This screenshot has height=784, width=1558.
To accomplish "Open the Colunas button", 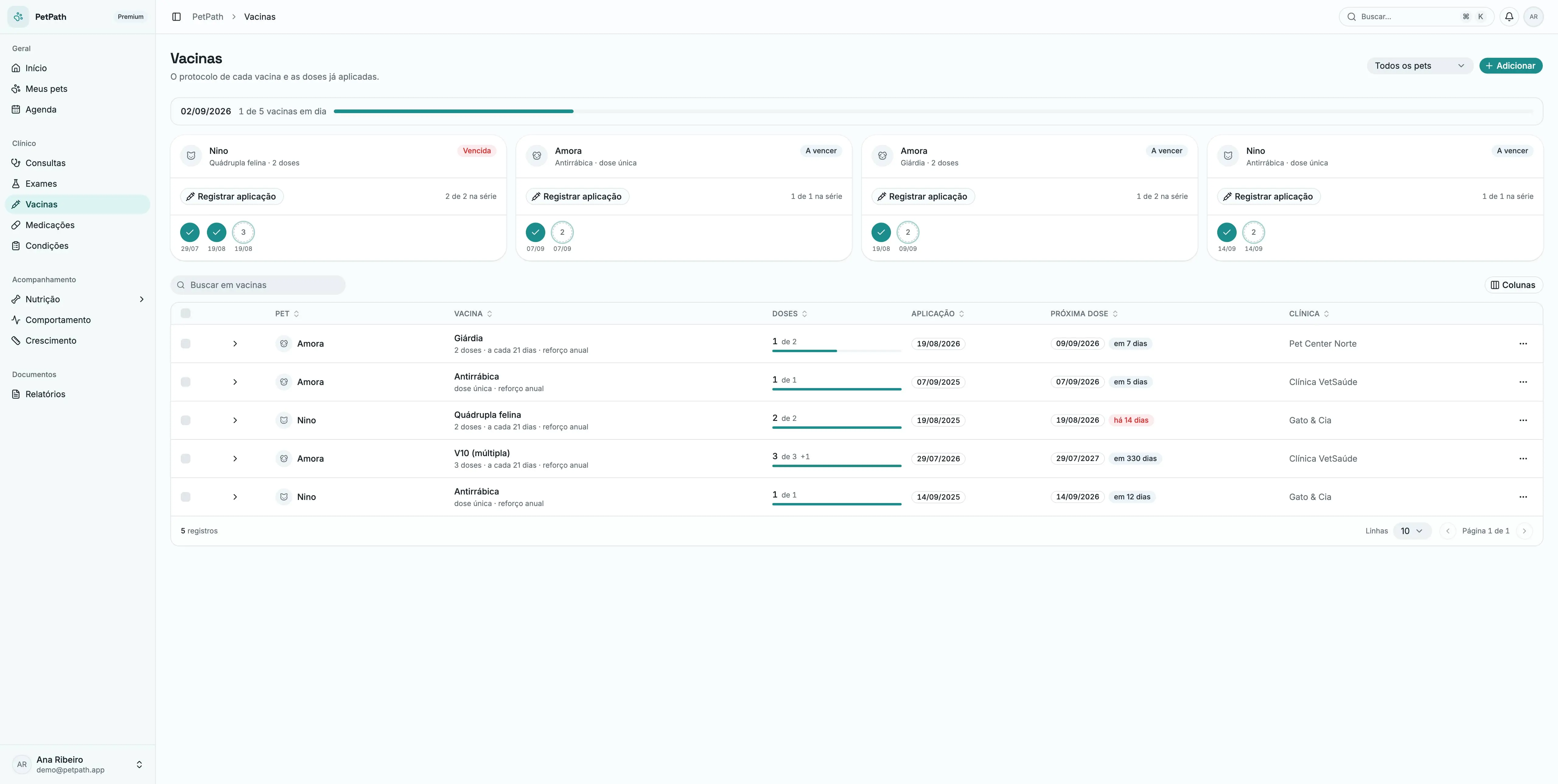I will 1513,285.
